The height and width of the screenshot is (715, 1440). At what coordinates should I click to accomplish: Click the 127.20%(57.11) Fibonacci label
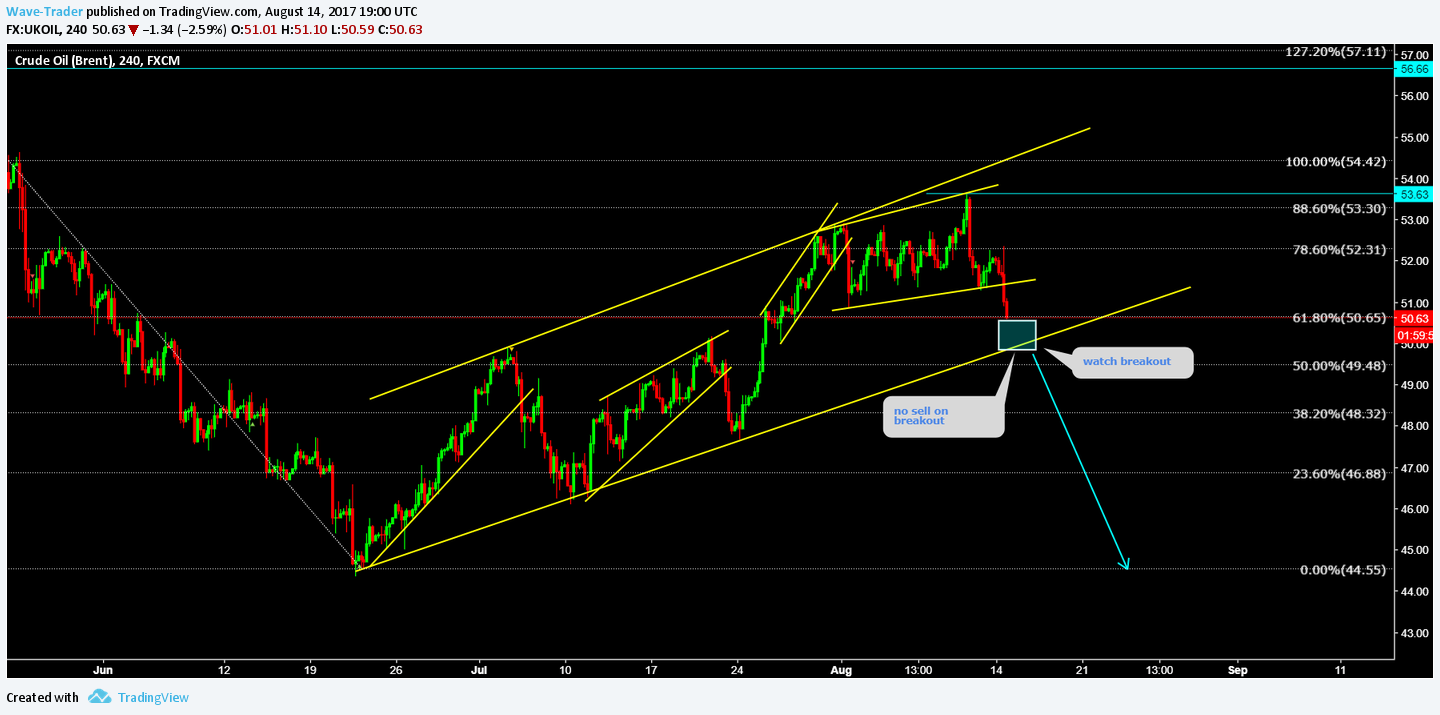click(x=1336, y=51)
